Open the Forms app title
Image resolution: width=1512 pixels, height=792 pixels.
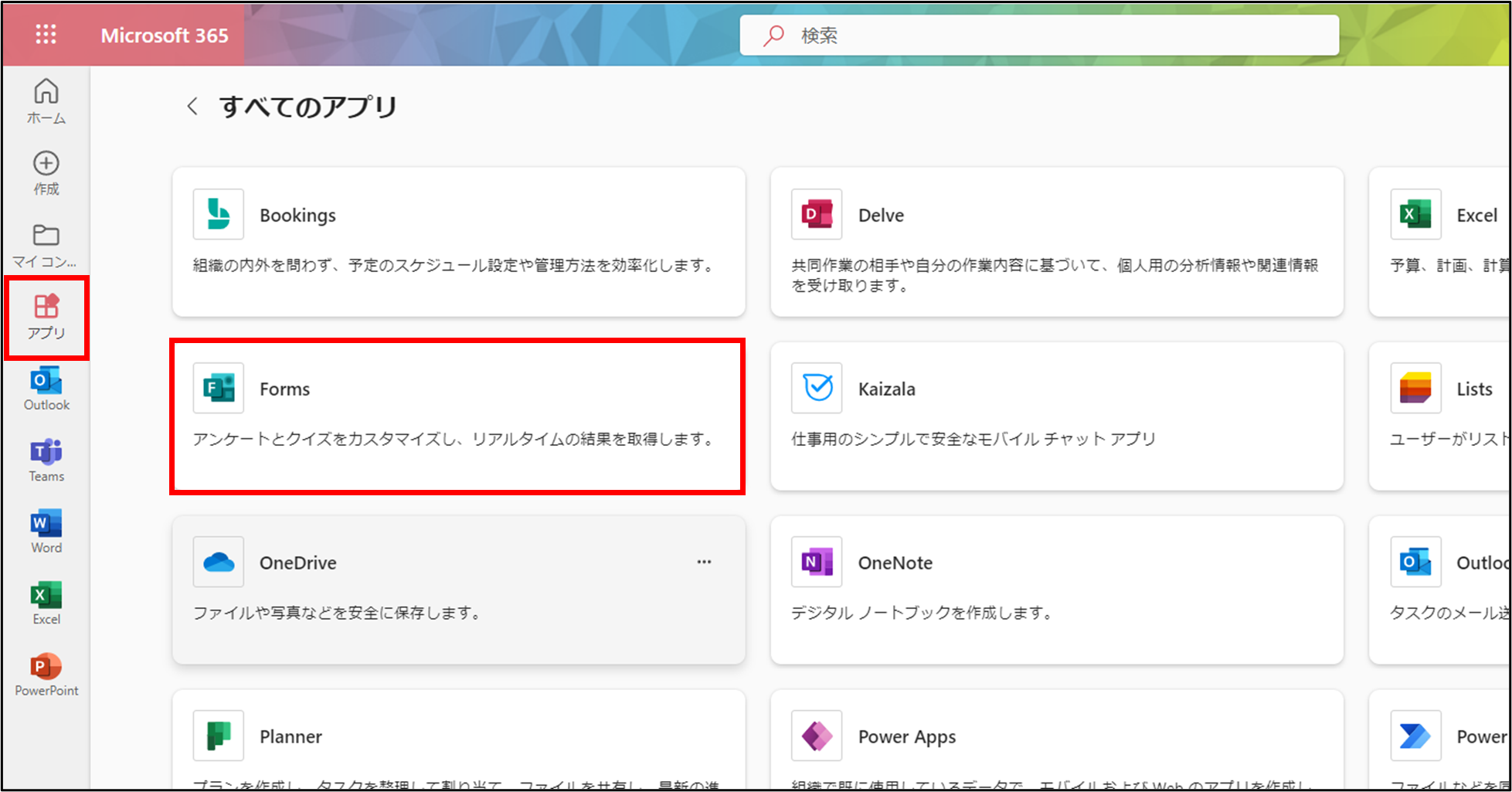coord(284,389)
